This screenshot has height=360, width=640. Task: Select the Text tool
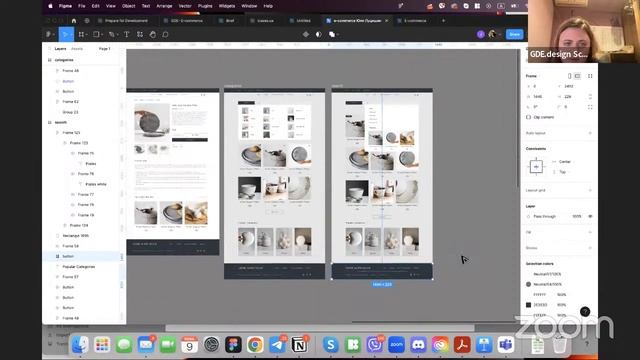127,34
